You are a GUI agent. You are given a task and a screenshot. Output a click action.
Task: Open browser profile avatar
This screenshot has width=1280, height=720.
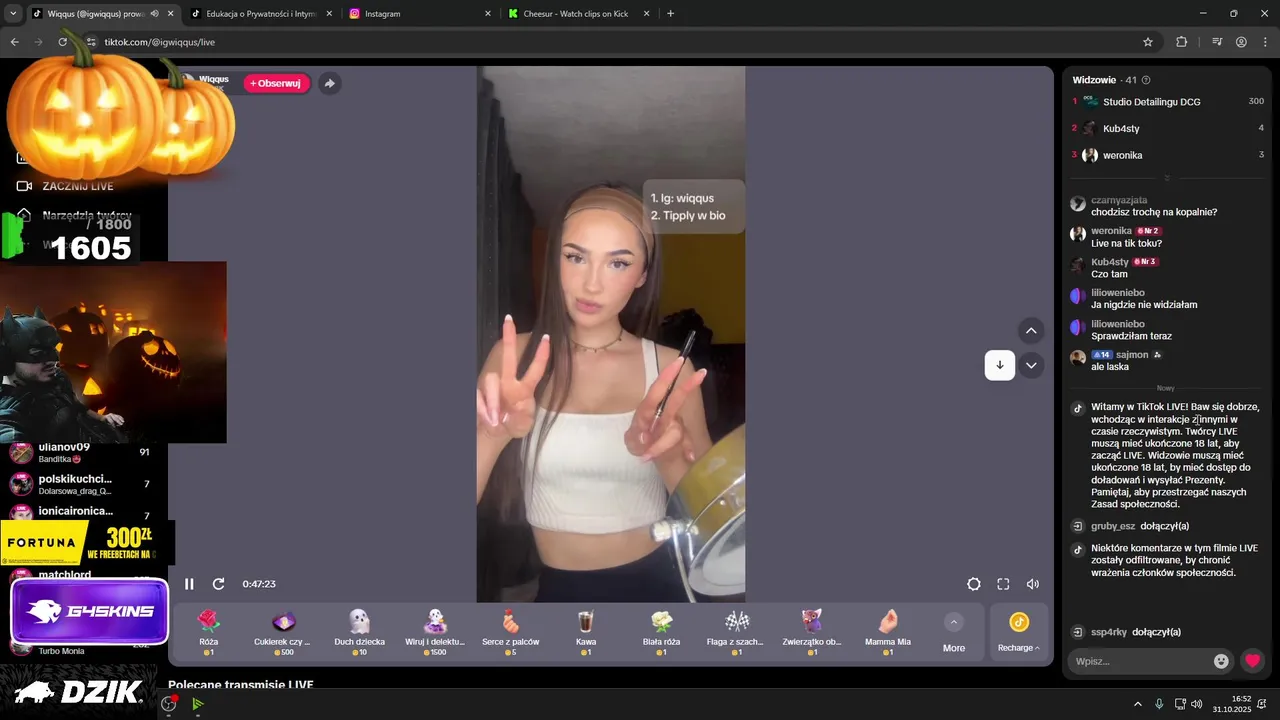pyautogui.click(x=1241, y=42)
